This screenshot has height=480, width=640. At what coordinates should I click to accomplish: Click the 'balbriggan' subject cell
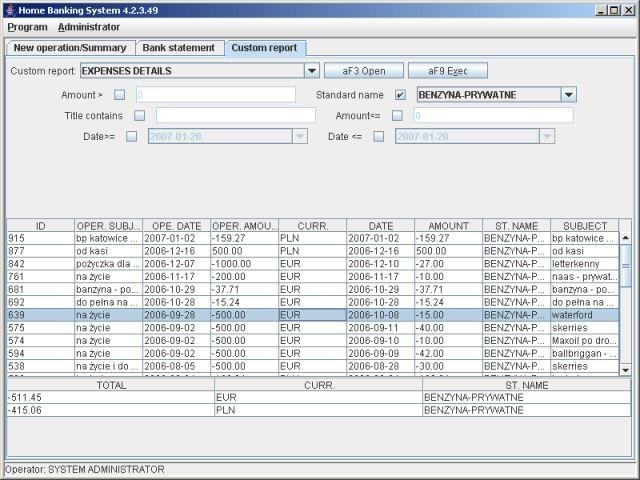585,353
